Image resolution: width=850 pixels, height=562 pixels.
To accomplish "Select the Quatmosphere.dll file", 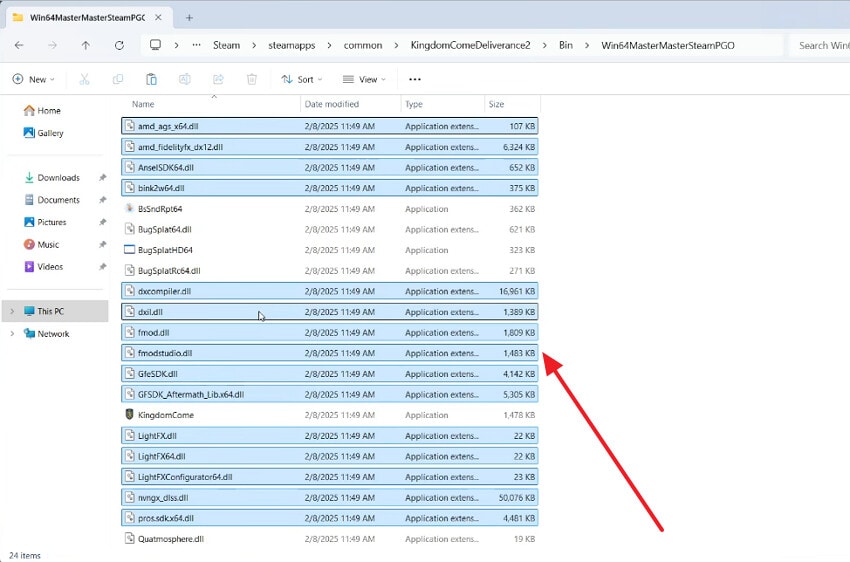I will 330,539.
